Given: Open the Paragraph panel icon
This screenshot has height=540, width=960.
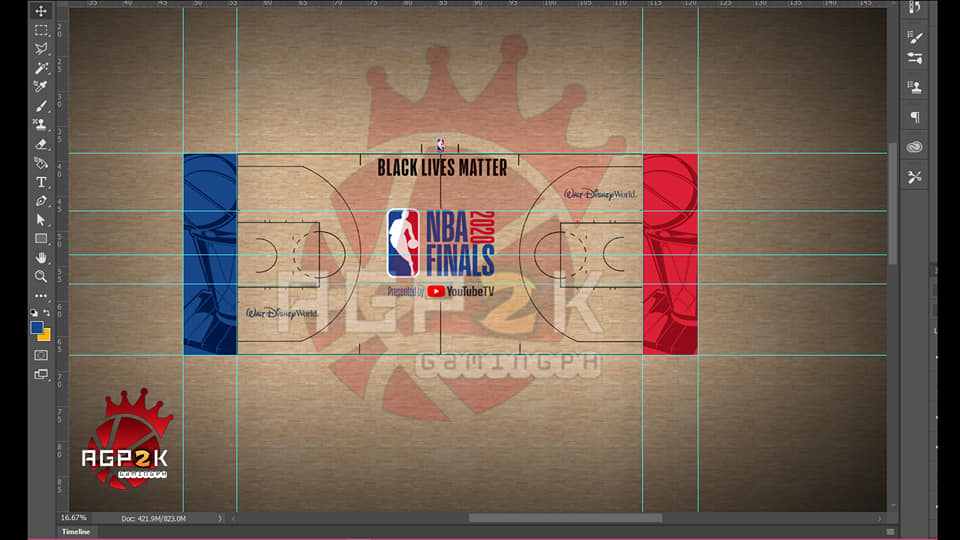Looking at the screenshot, I should [x=915, y=118].
